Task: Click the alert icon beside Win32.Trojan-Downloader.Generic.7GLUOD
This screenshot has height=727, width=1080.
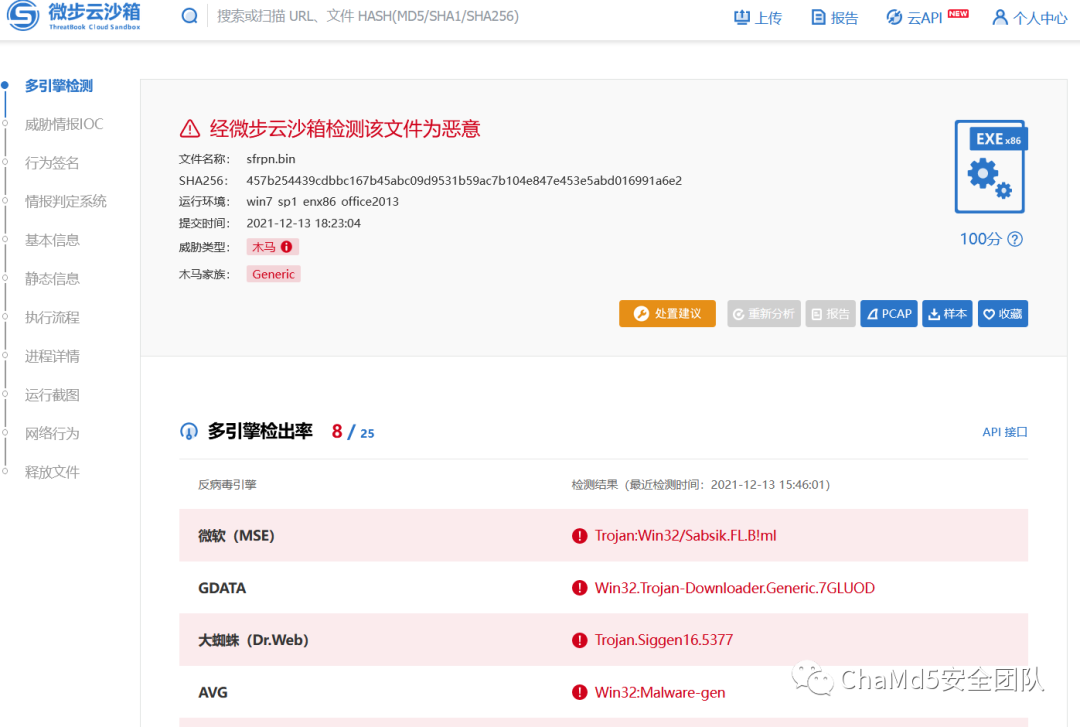Action: click(x=579, y=588)
